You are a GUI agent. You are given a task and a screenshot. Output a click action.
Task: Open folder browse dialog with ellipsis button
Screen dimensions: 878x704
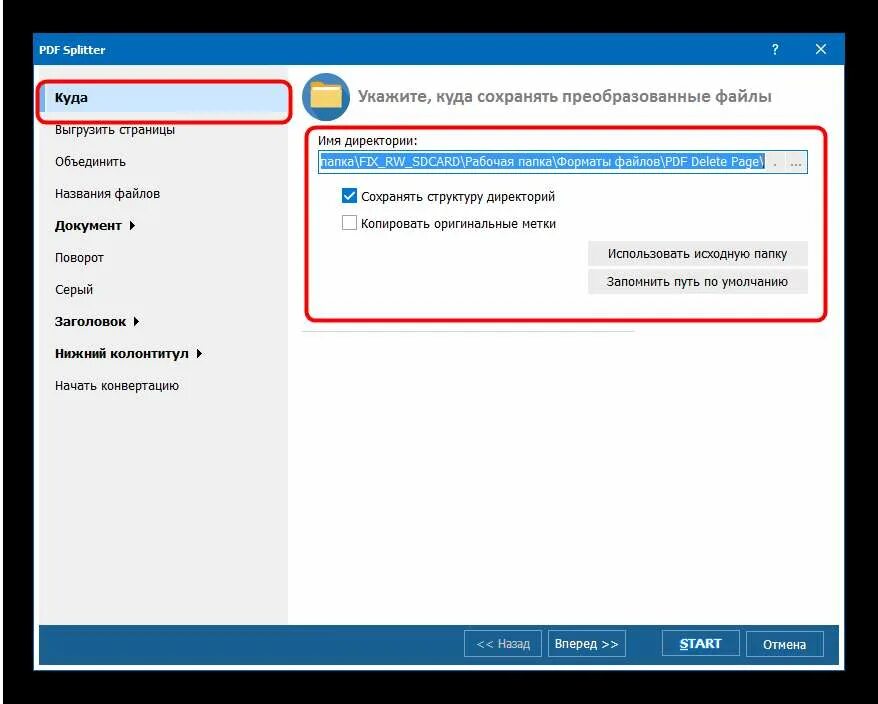pos(795,162)
